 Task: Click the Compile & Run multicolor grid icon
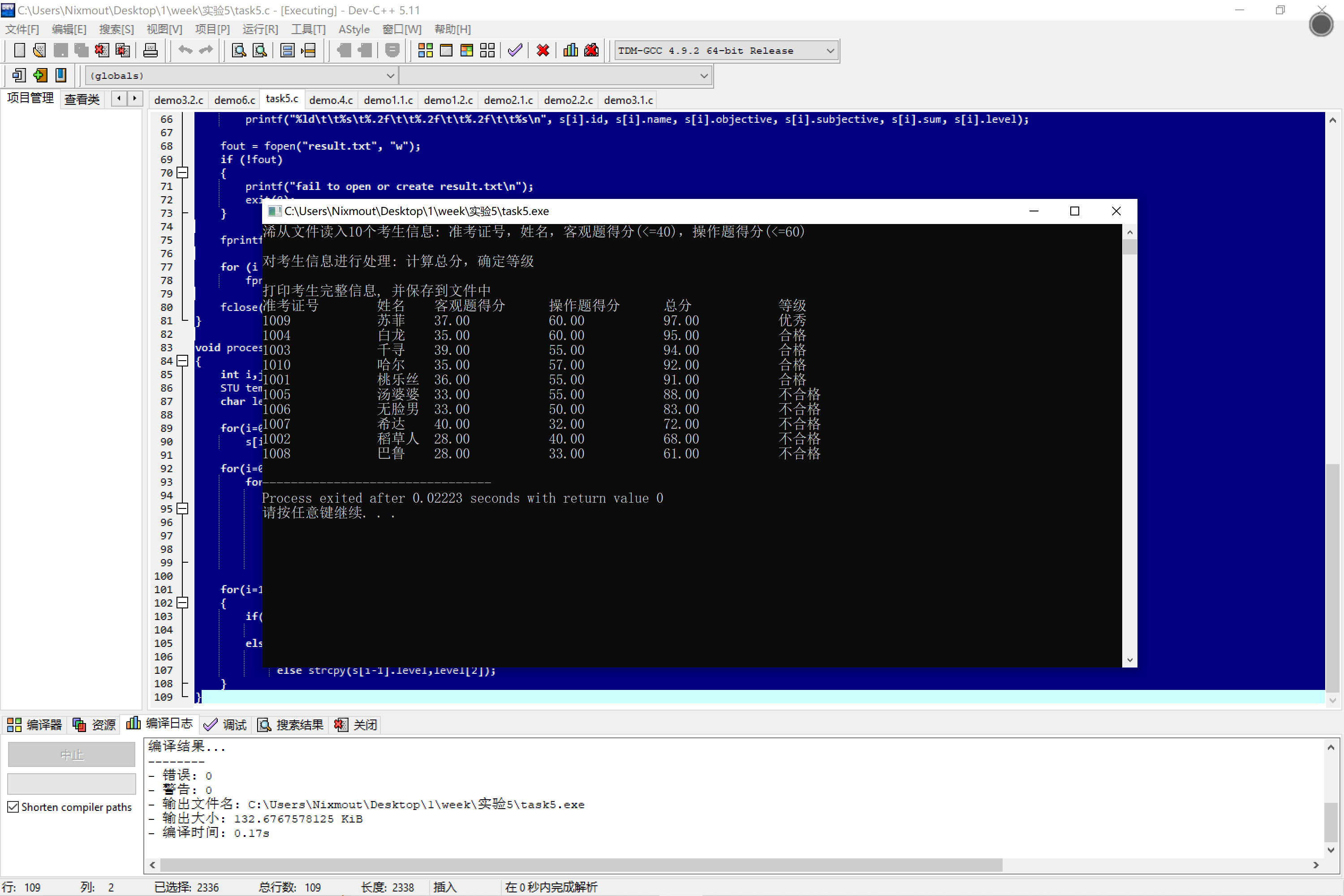click(466, 50)
